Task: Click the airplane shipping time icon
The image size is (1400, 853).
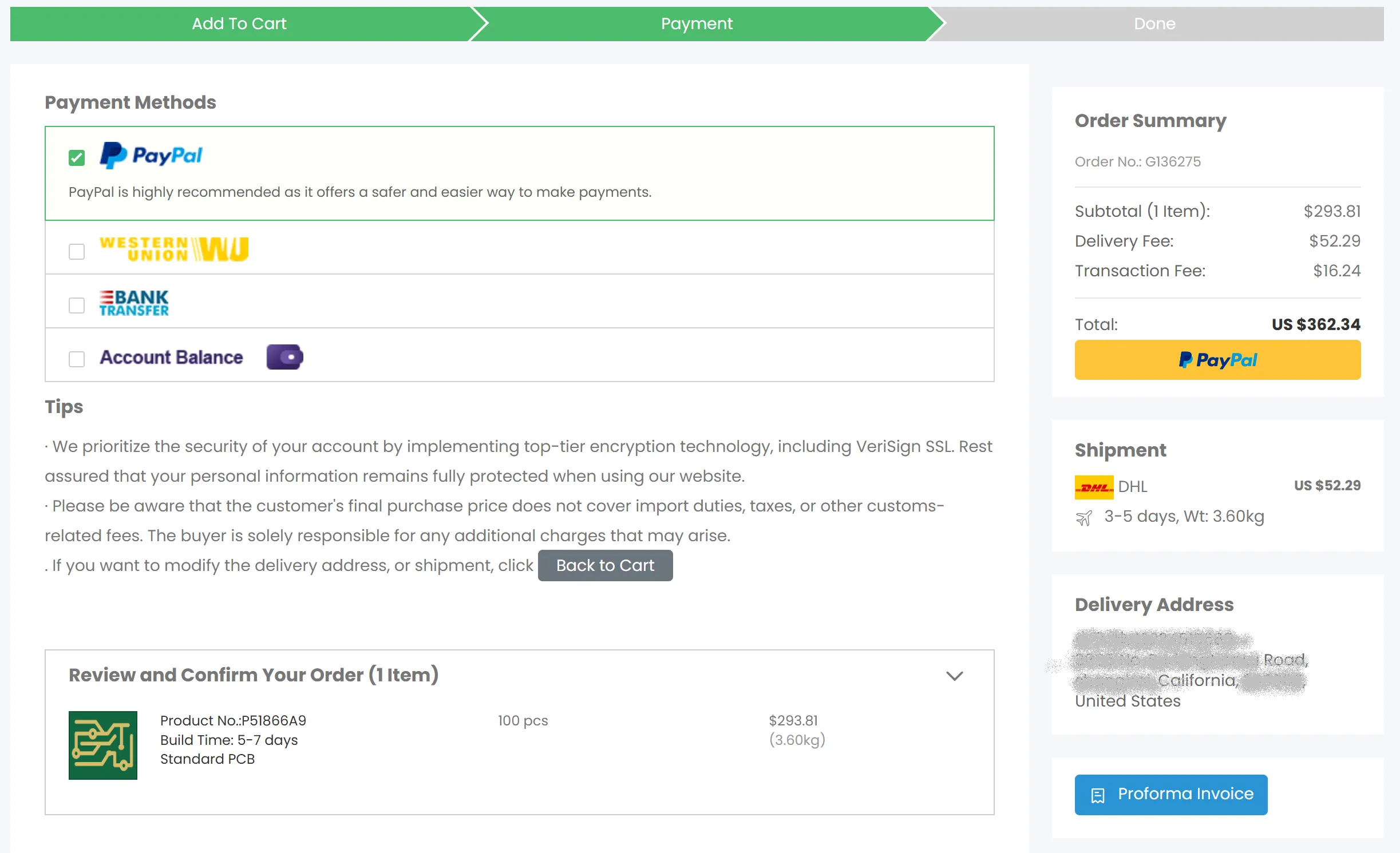Action: click(1083, 518)
